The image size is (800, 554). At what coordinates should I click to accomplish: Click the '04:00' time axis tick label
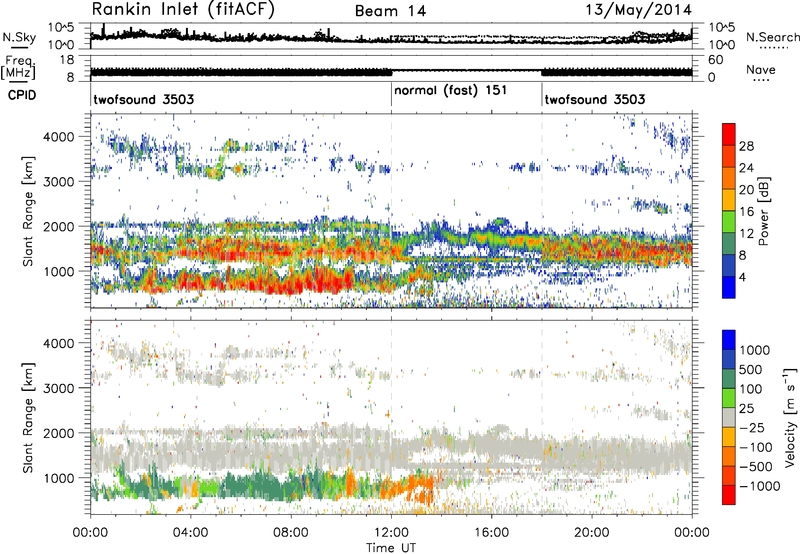tap(190, 533)
